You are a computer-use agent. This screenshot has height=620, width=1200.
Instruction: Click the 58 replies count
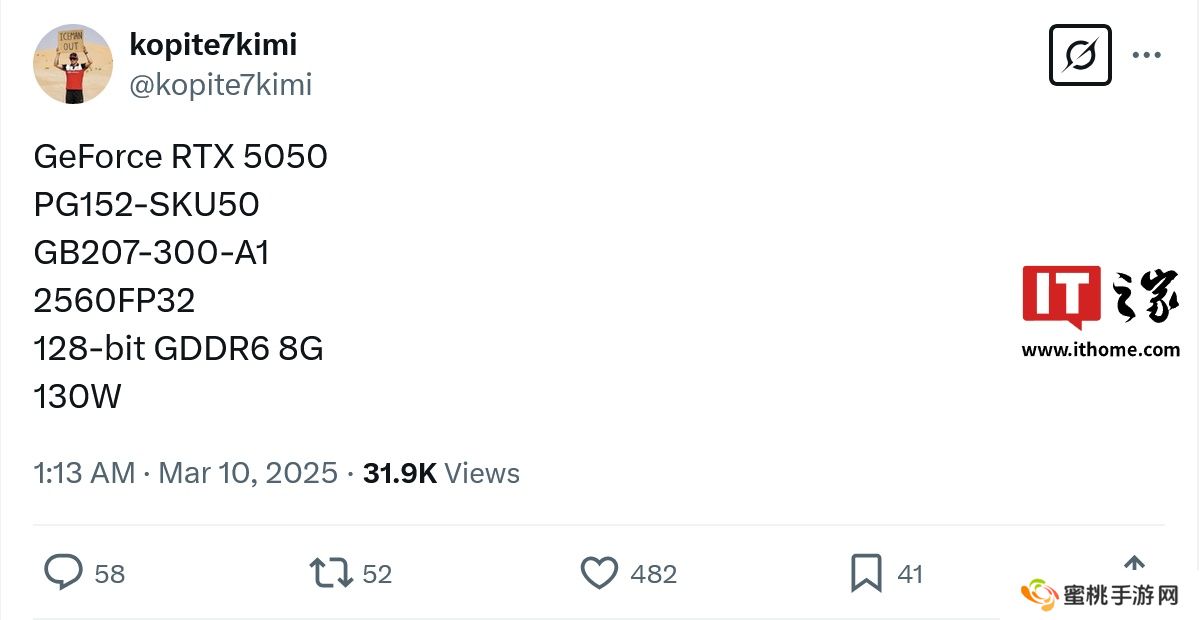point(110,574)
